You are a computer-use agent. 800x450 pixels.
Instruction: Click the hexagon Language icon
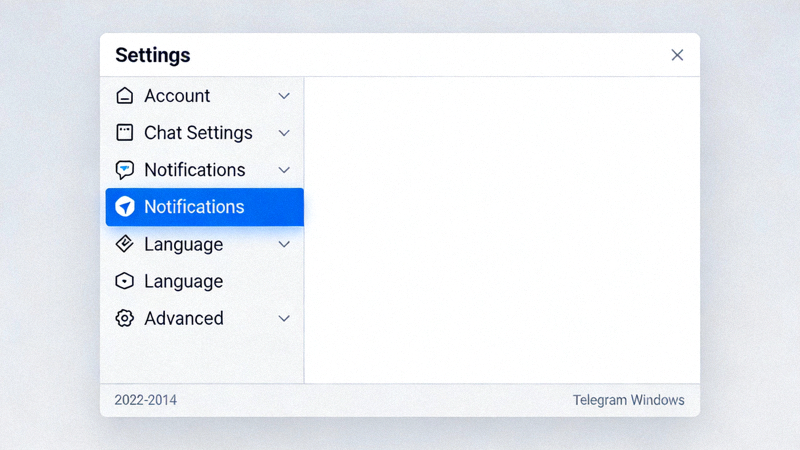click(x=124, y=281)
